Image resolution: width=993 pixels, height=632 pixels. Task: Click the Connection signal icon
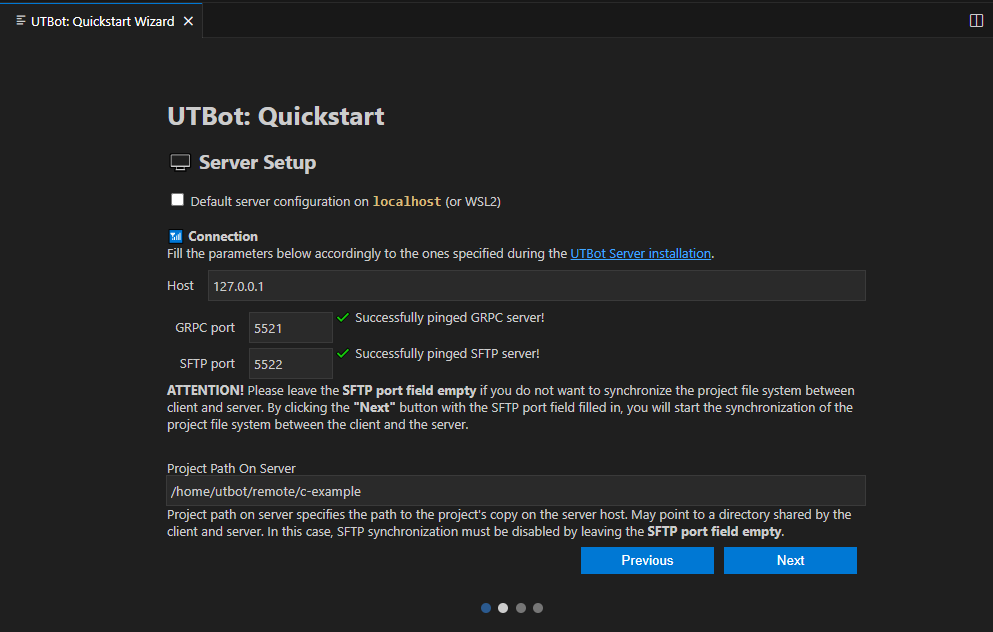pyautogui.click(x=175, y=237)
